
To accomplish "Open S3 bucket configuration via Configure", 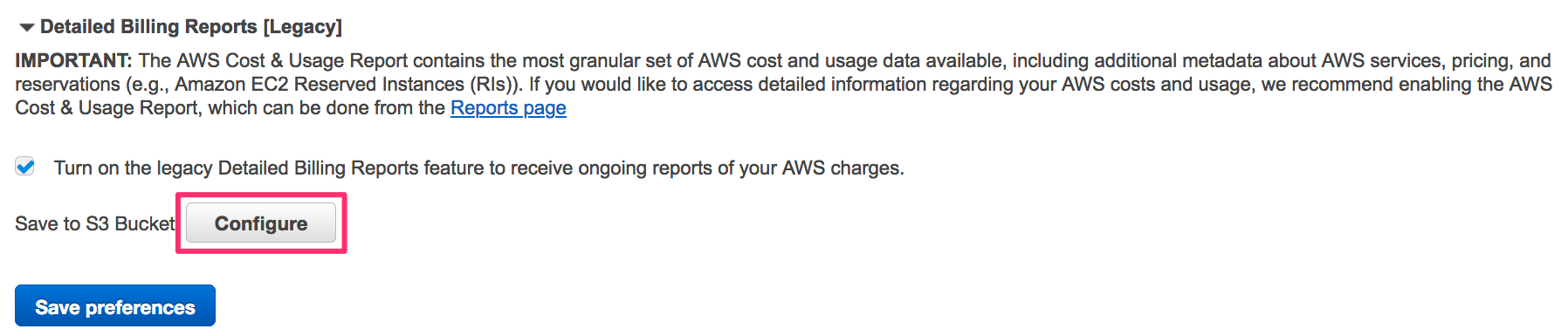I will click(261, 223).
